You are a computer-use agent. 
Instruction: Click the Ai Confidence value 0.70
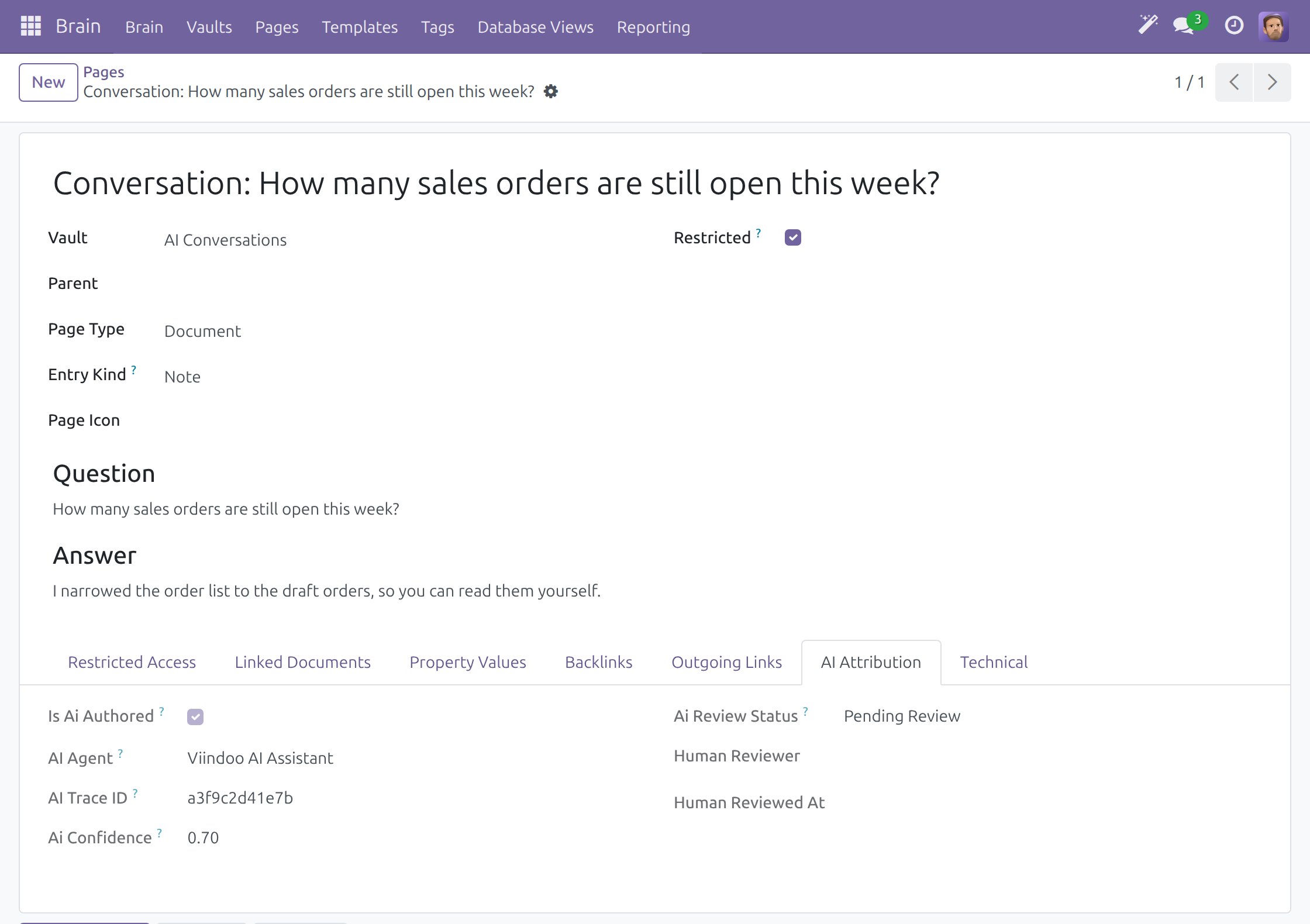[x=203, y=838]
